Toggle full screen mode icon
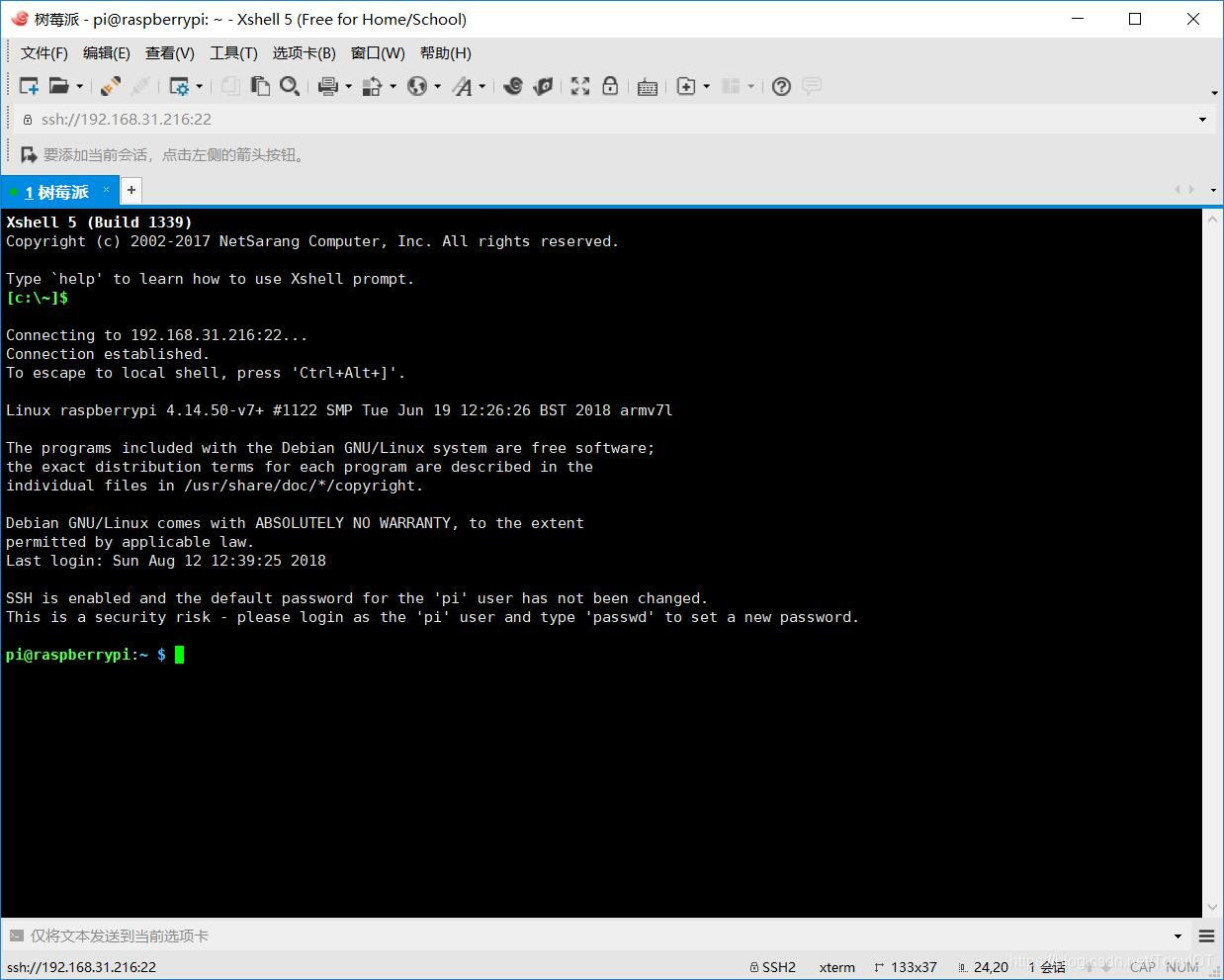The width and height of the screenshot is (1224, 980). 580,86
